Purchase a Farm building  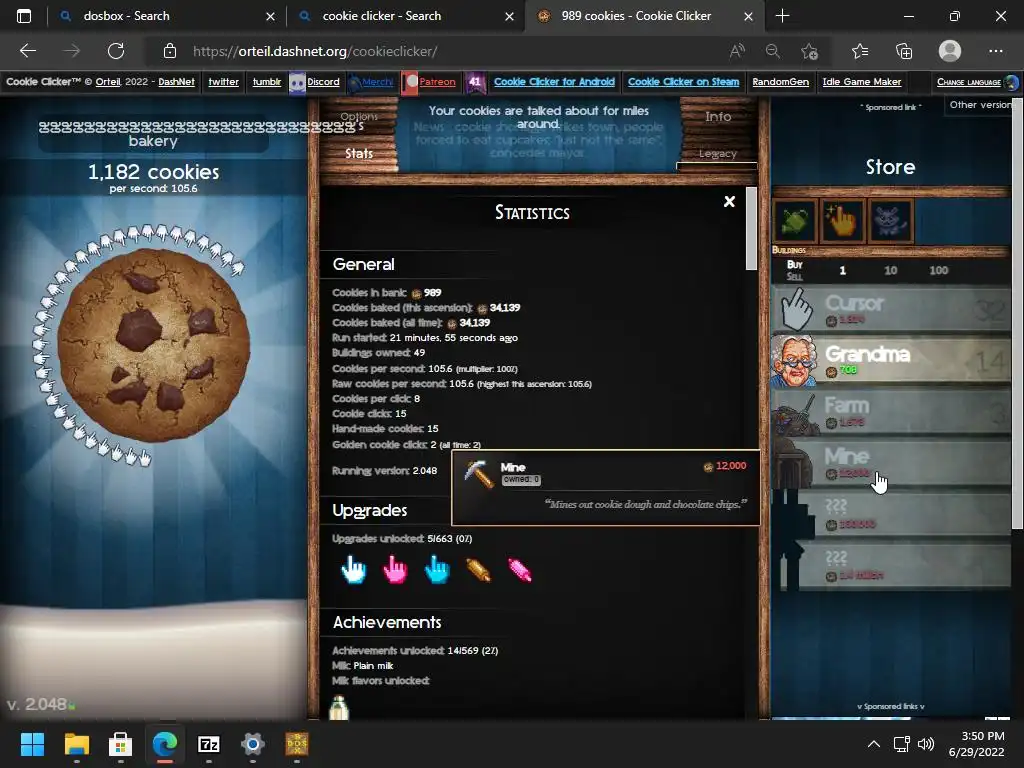coord(891,412)
